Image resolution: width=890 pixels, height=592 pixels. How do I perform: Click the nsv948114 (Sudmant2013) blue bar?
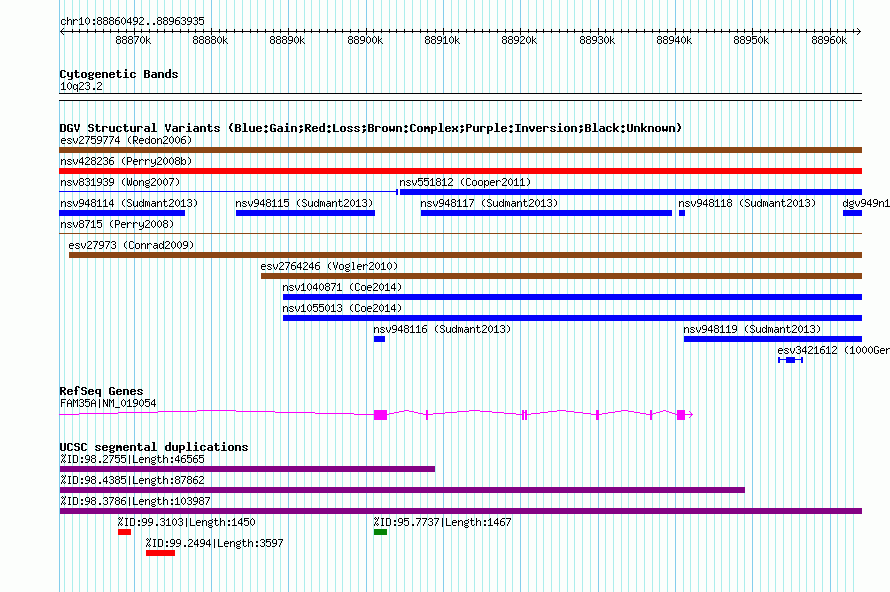(x=122, y=213)
